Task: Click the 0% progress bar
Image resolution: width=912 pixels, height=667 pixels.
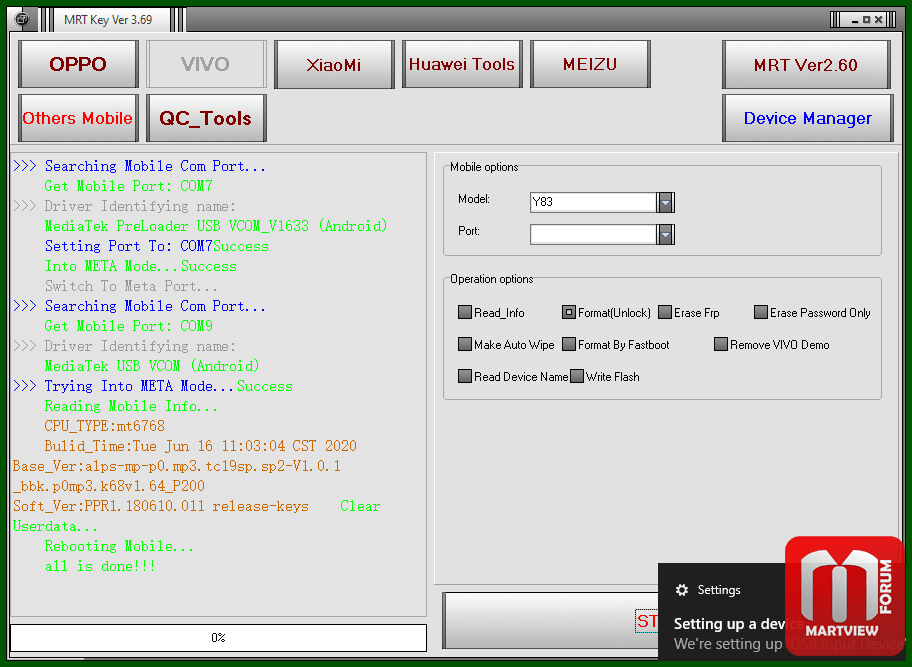Action: pyautogui.click(x=218, y=638)
